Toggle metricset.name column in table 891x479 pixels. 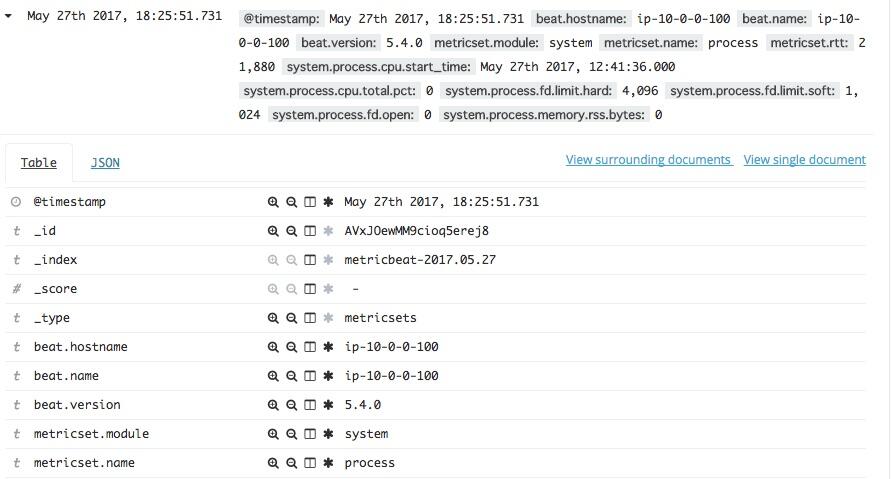coord(310,463)
